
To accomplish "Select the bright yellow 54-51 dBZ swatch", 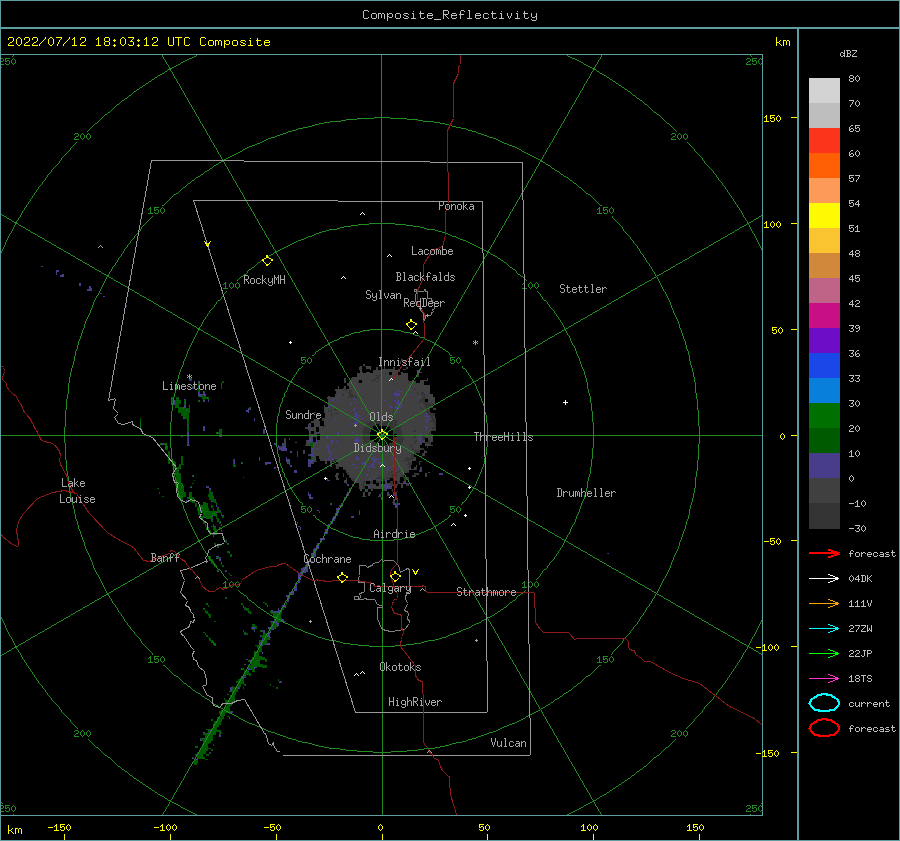I will [x=824, y=216].
